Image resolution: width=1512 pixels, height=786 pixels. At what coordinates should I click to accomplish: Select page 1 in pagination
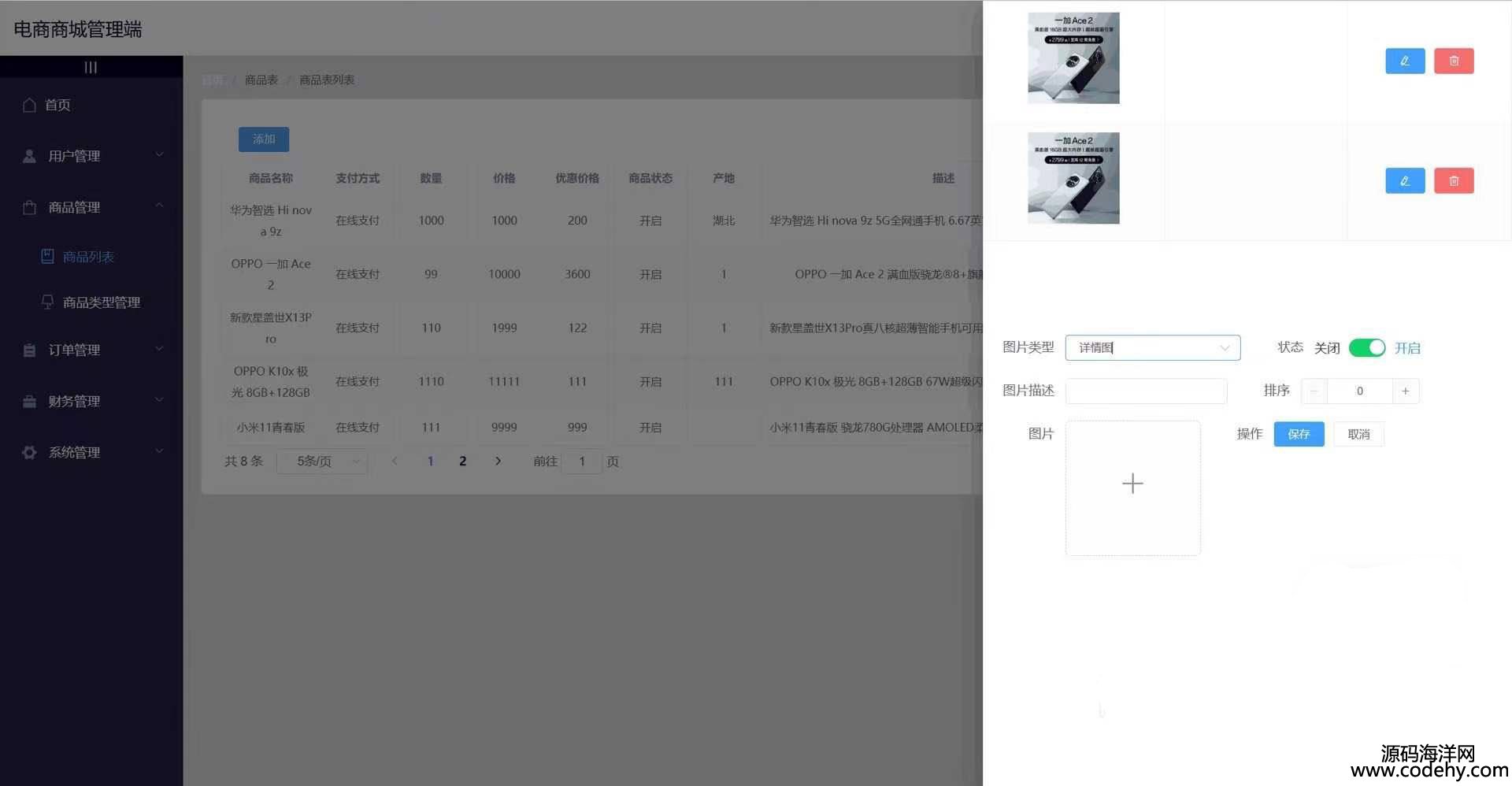(x=430, y=462)
